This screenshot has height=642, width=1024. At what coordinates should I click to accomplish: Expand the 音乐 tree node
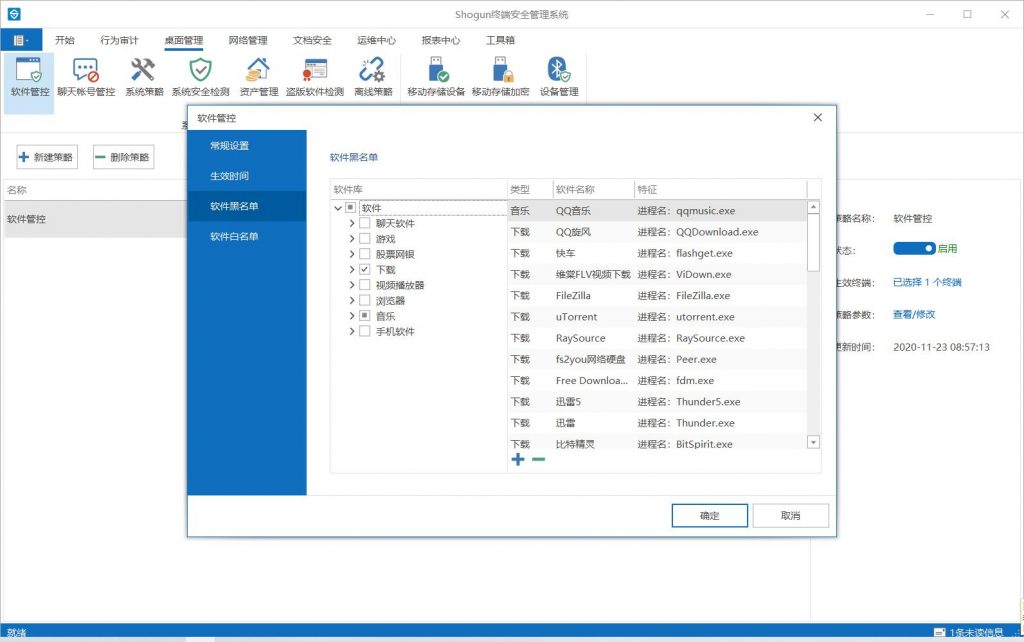pos(352,316)
